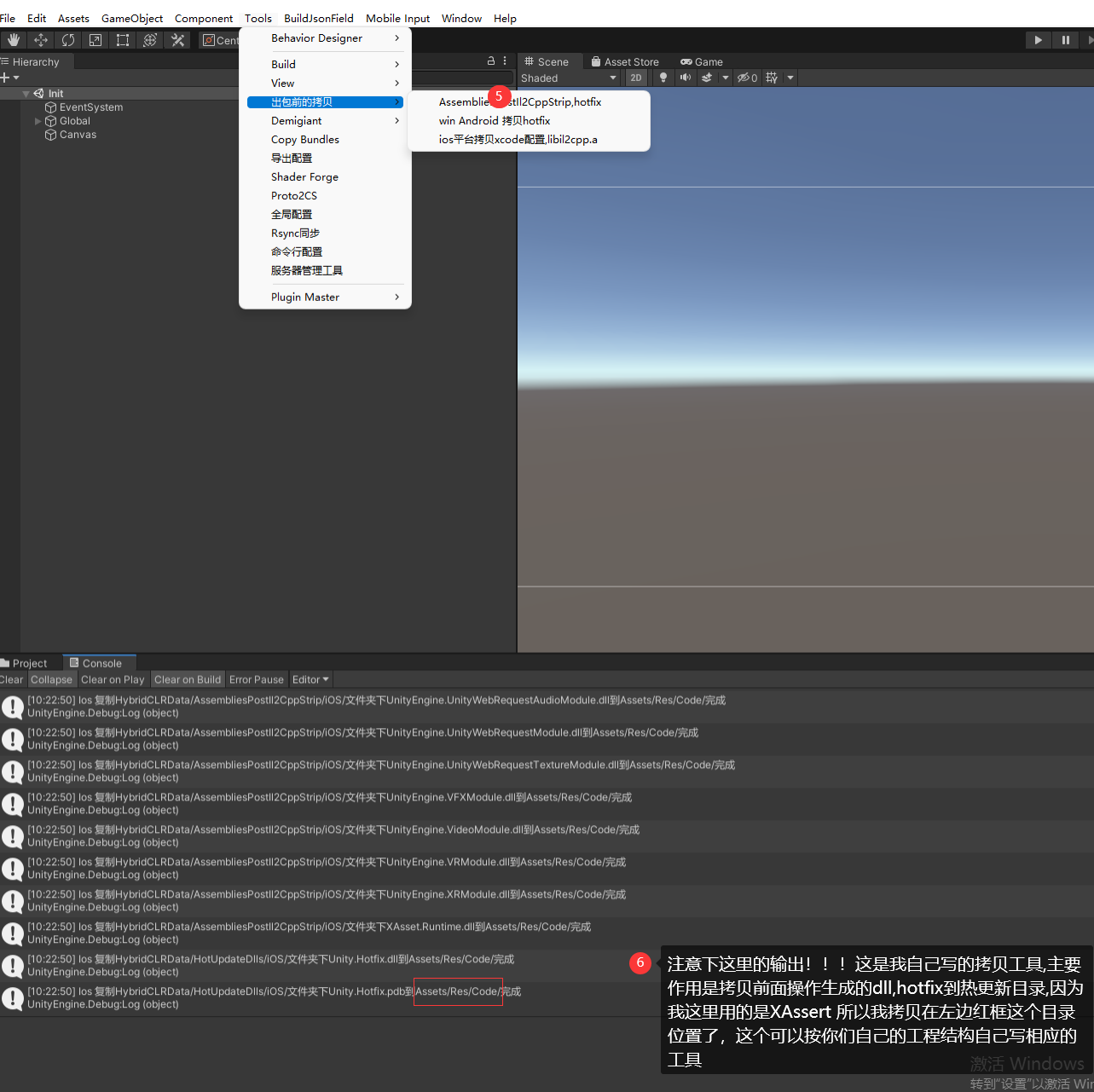This screenshot has height=1092, width=1094.
Task: Switch to Game tab
Action: pyautogui.click(x=701, y=61)
